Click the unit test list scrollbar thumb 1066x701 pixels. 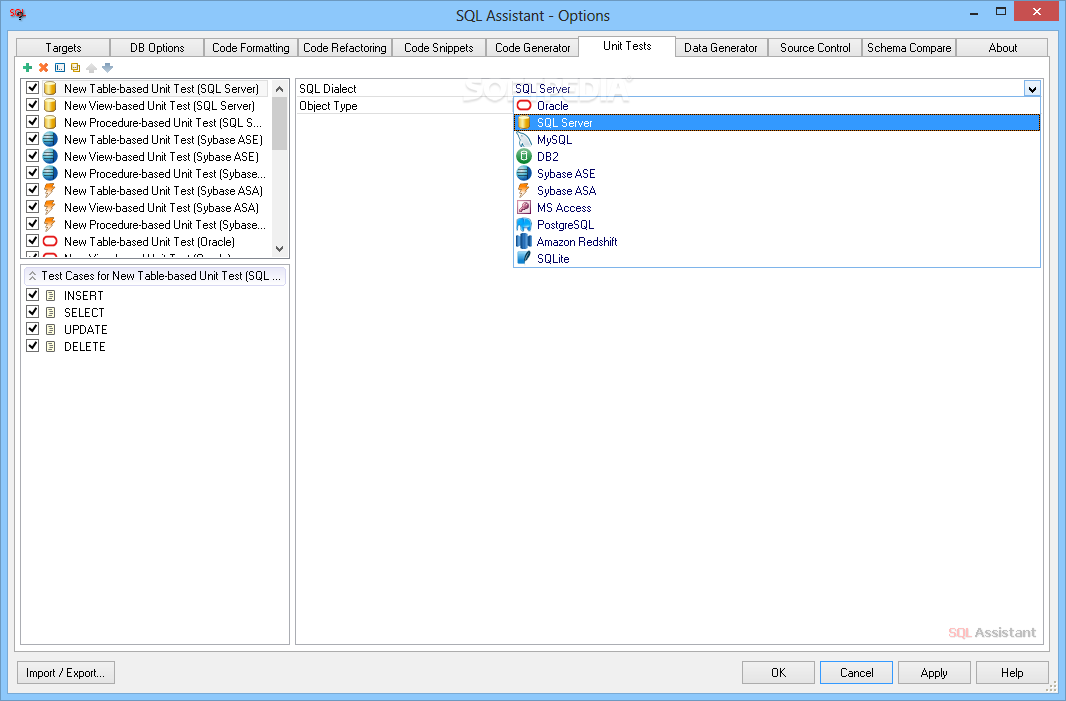(x=279, y=123)
